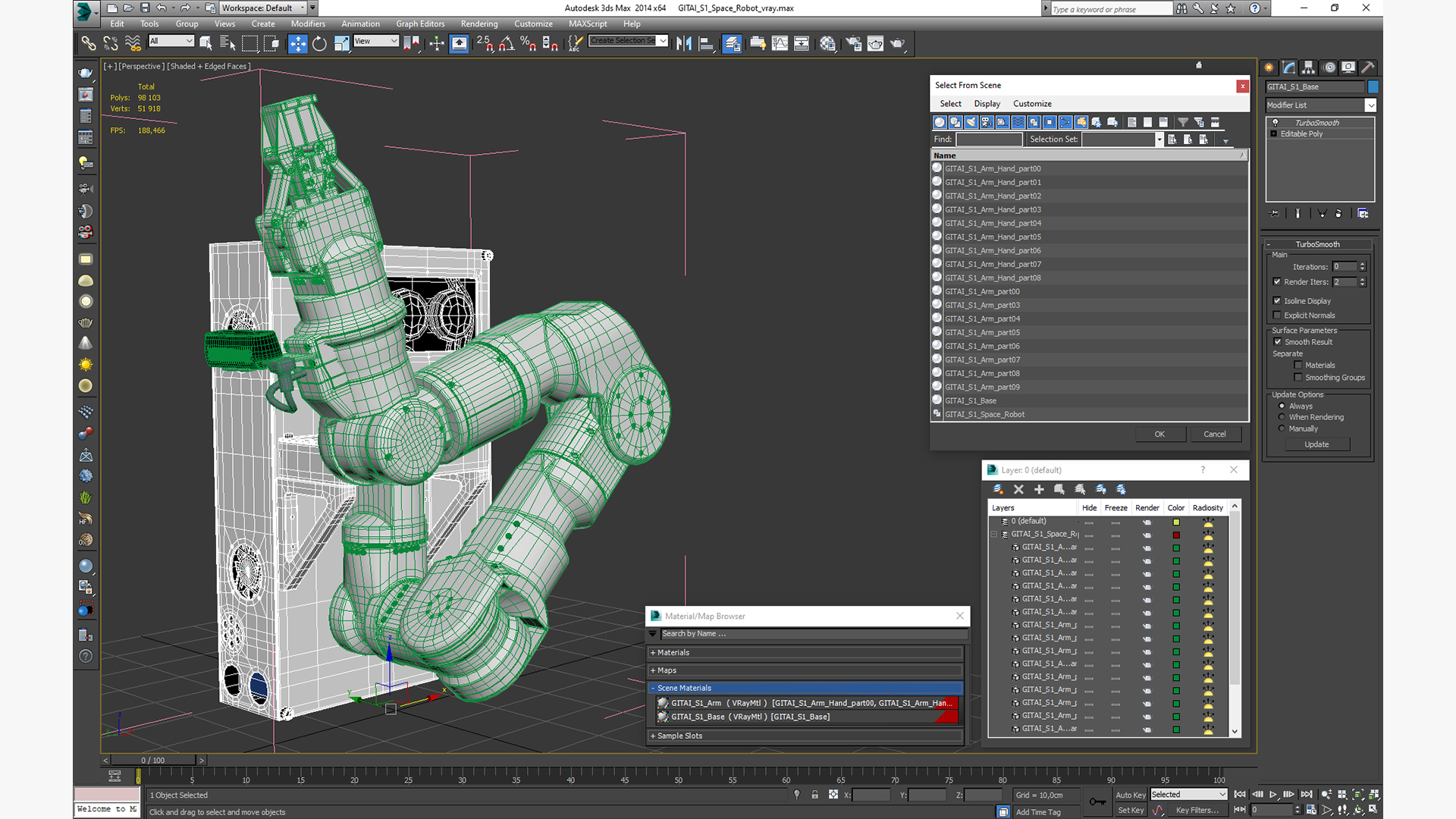Open the Rendering menu
The image size is (1456, 819).
[479, 24]
